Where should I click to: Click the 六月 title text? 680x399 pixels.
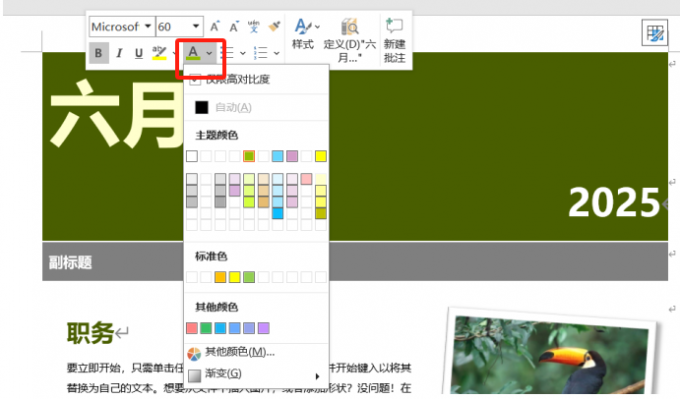click(116, 115)
